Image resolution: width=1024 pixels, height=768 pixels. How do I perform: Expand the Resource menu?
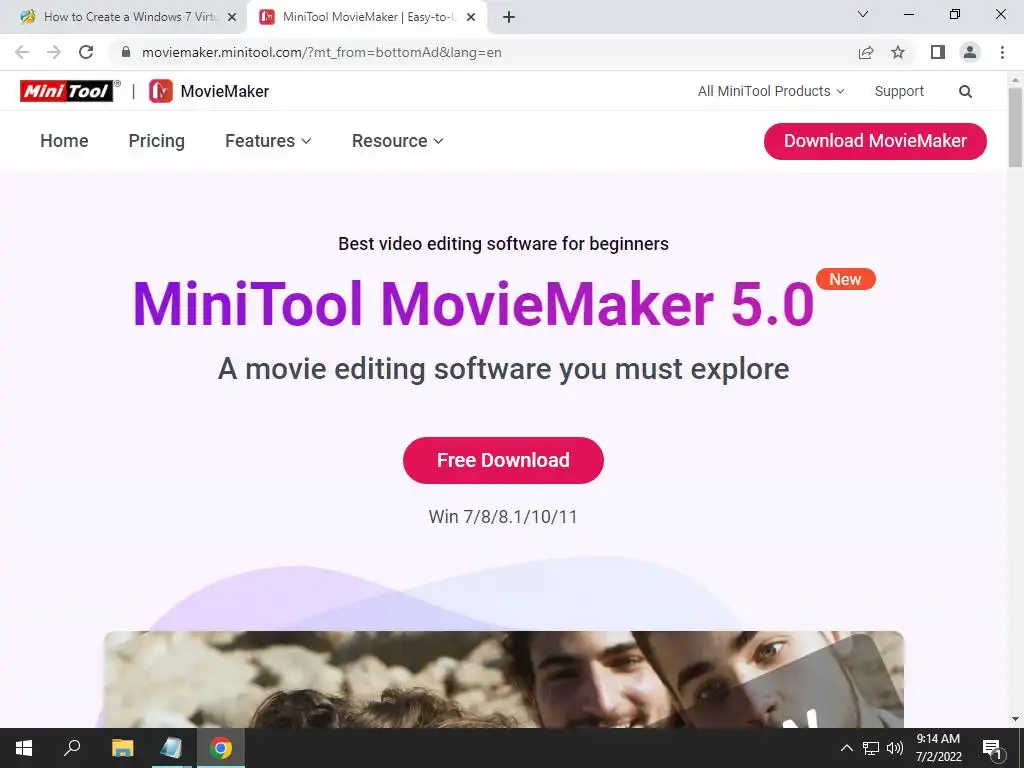coord(398,141)
